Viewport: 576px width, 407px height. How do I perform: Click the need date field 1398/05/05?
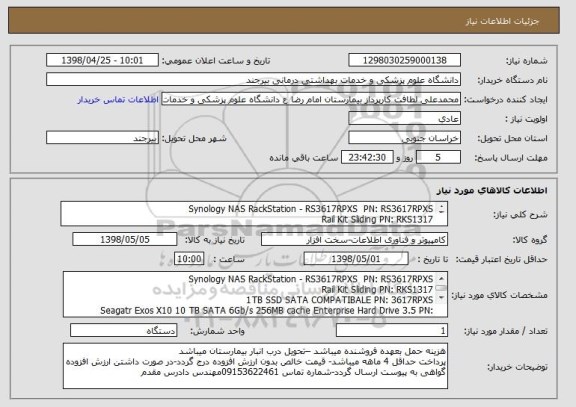[125, 239]
